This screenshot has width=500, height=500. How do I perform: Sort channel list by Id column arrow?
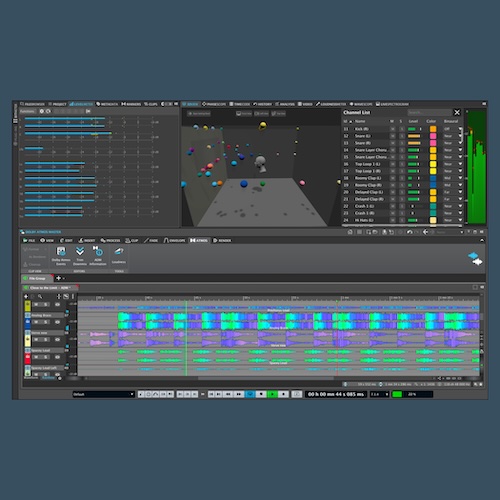point(350,121)
